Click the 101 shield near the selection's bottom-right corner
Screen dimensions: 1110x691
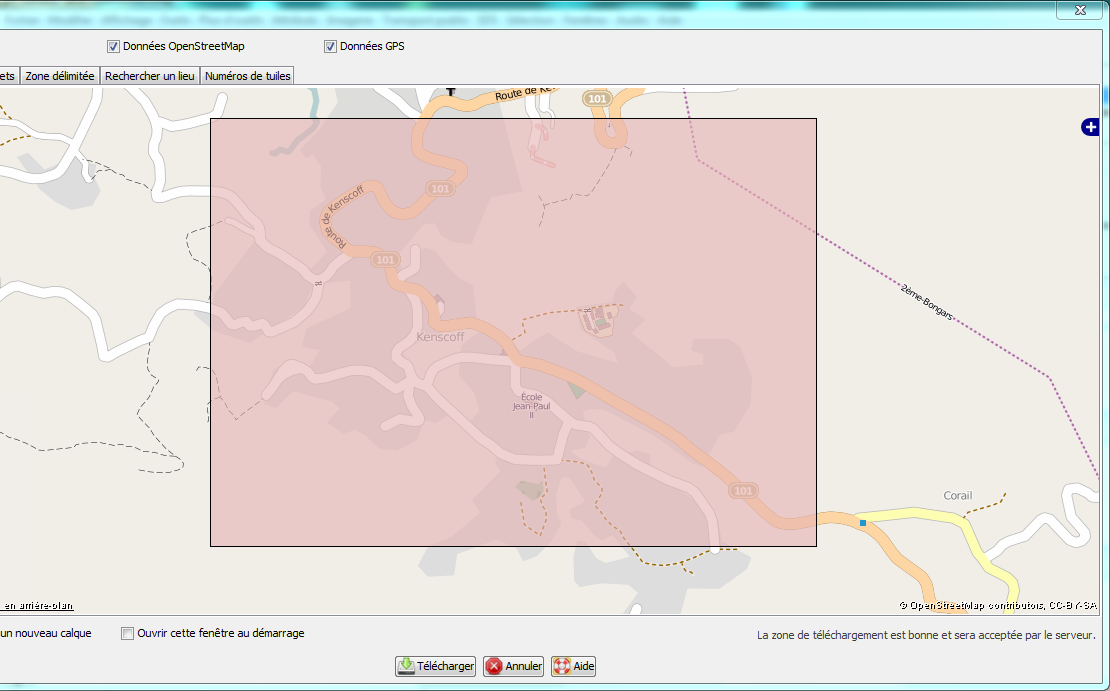pos(742,491)
